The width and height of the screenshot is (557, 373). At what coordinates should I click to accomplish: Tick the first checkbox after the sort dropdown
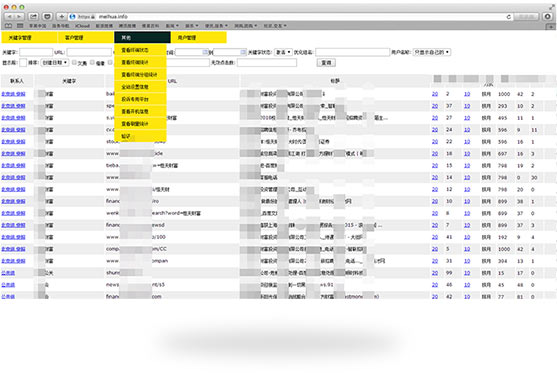pos(74,62)
